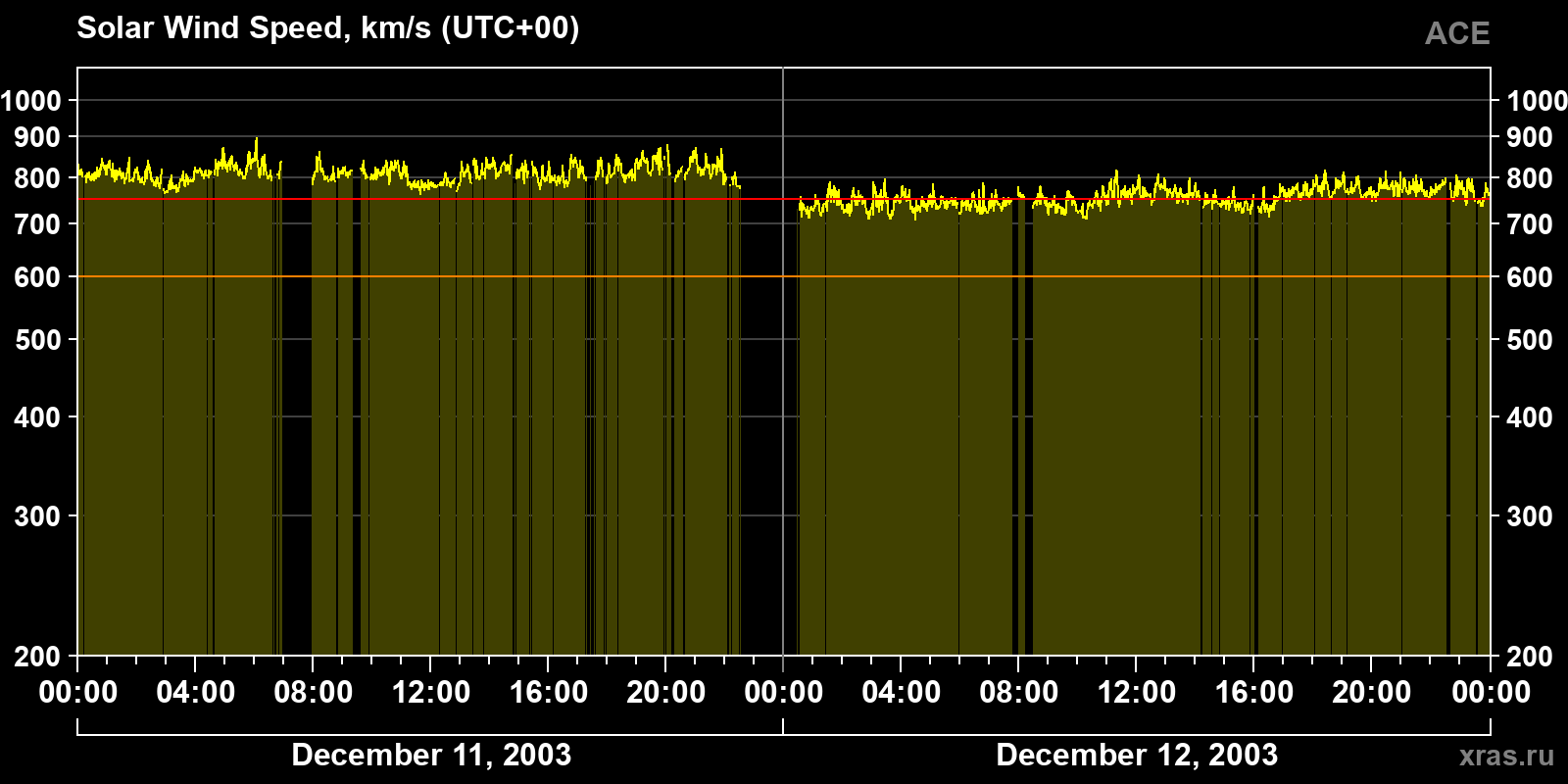This screenshot has width=1568, height=784.
Task: Click the 16:00 tick label under December 11
Action: coord(549,693)
